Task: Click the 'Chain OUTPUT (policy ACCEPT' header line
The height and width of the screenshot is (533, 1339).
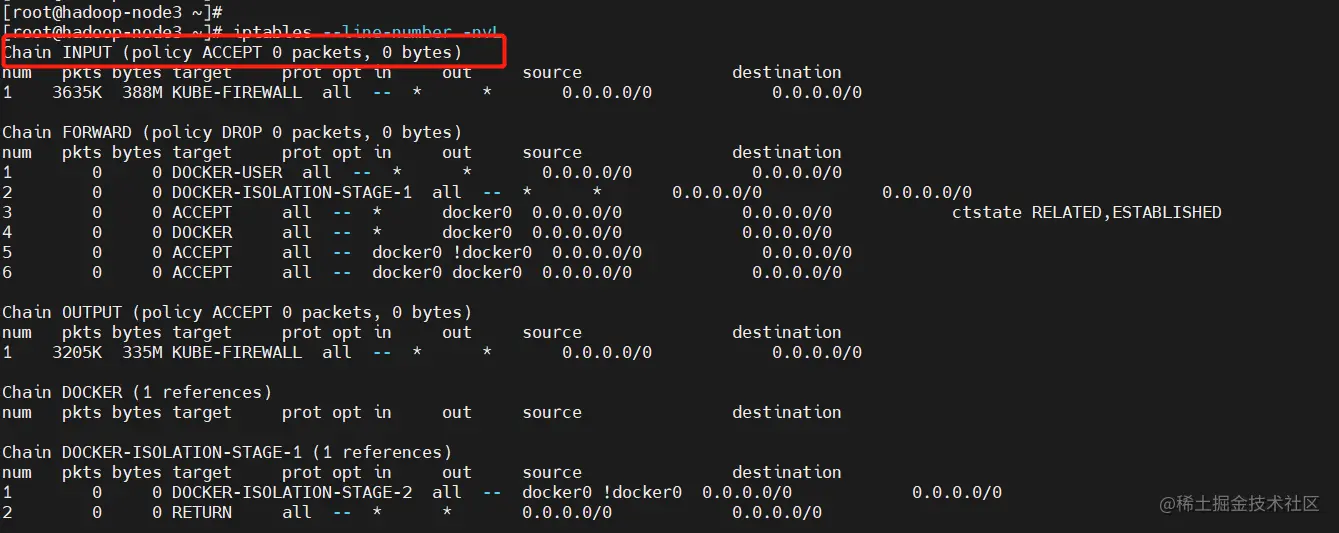Action: 237,312
